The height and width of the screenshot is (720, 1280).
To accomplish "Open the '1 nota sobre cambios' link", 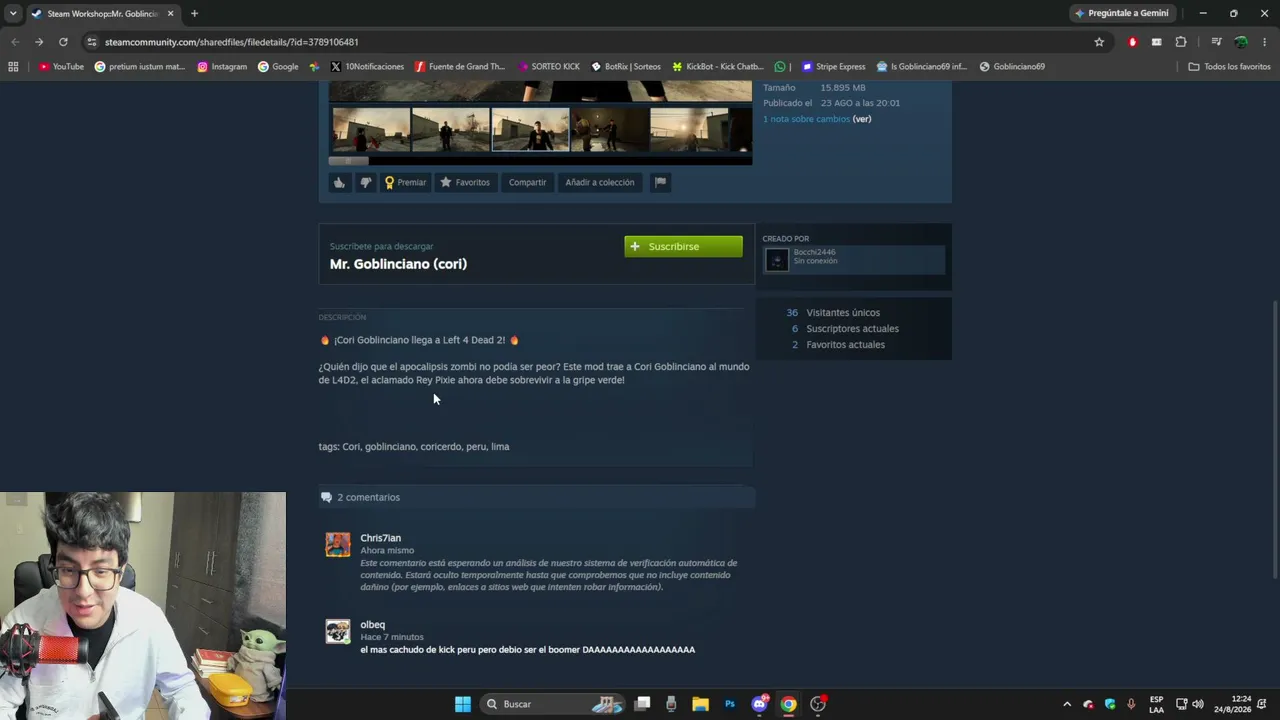I will click(806, 119).
